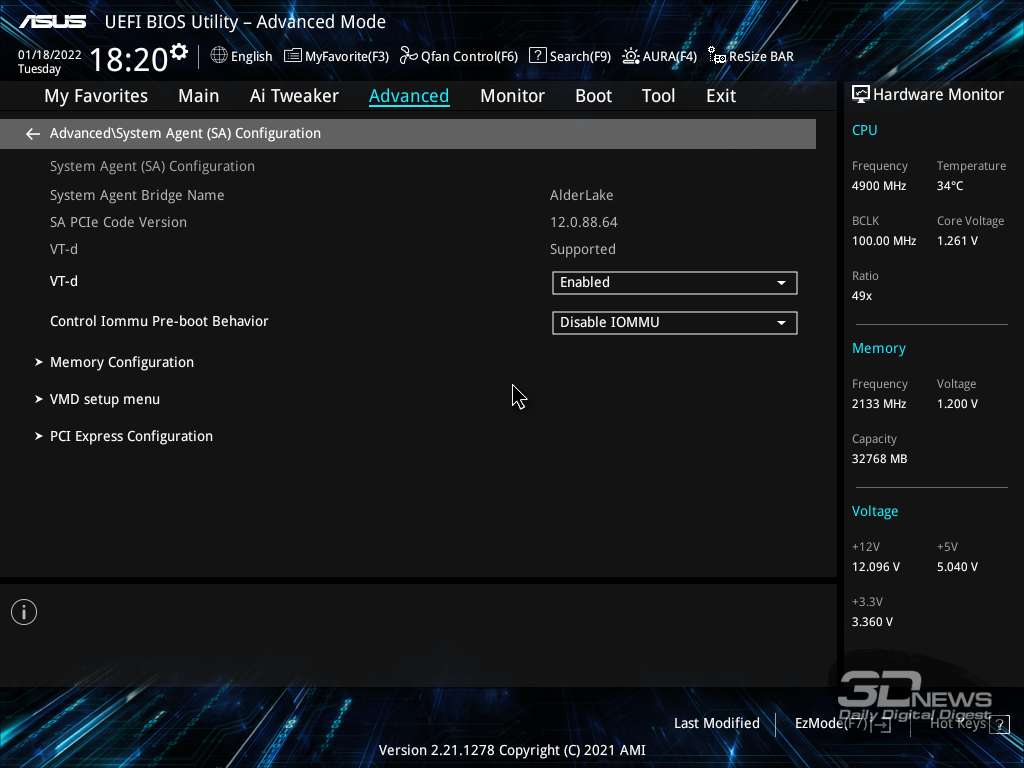Open Search(F9) question mark icon

(x=537, y=56)
